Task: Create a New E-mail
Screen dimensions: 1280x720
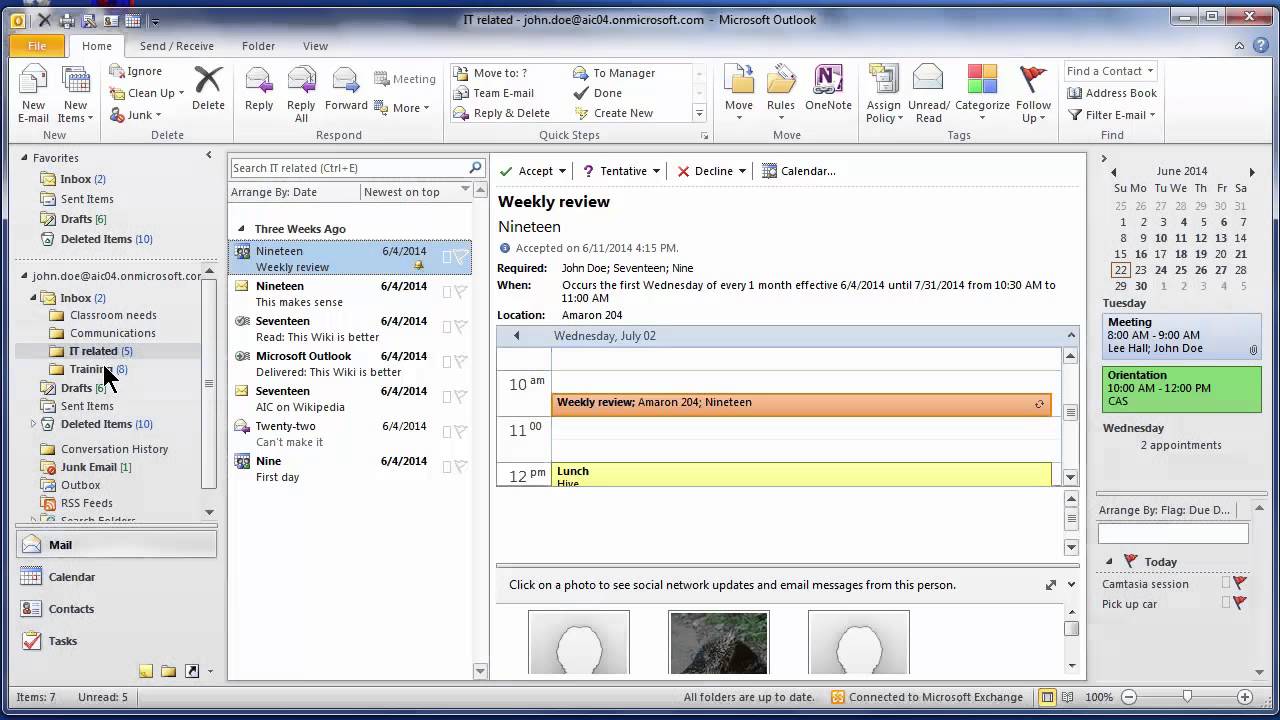Action: click(33, 95)
